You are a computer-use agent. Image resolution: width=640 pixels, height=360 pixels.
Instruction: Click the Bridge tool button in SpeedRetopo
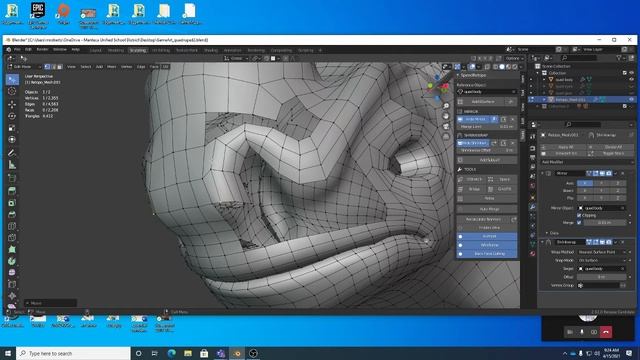coord(472,189)
